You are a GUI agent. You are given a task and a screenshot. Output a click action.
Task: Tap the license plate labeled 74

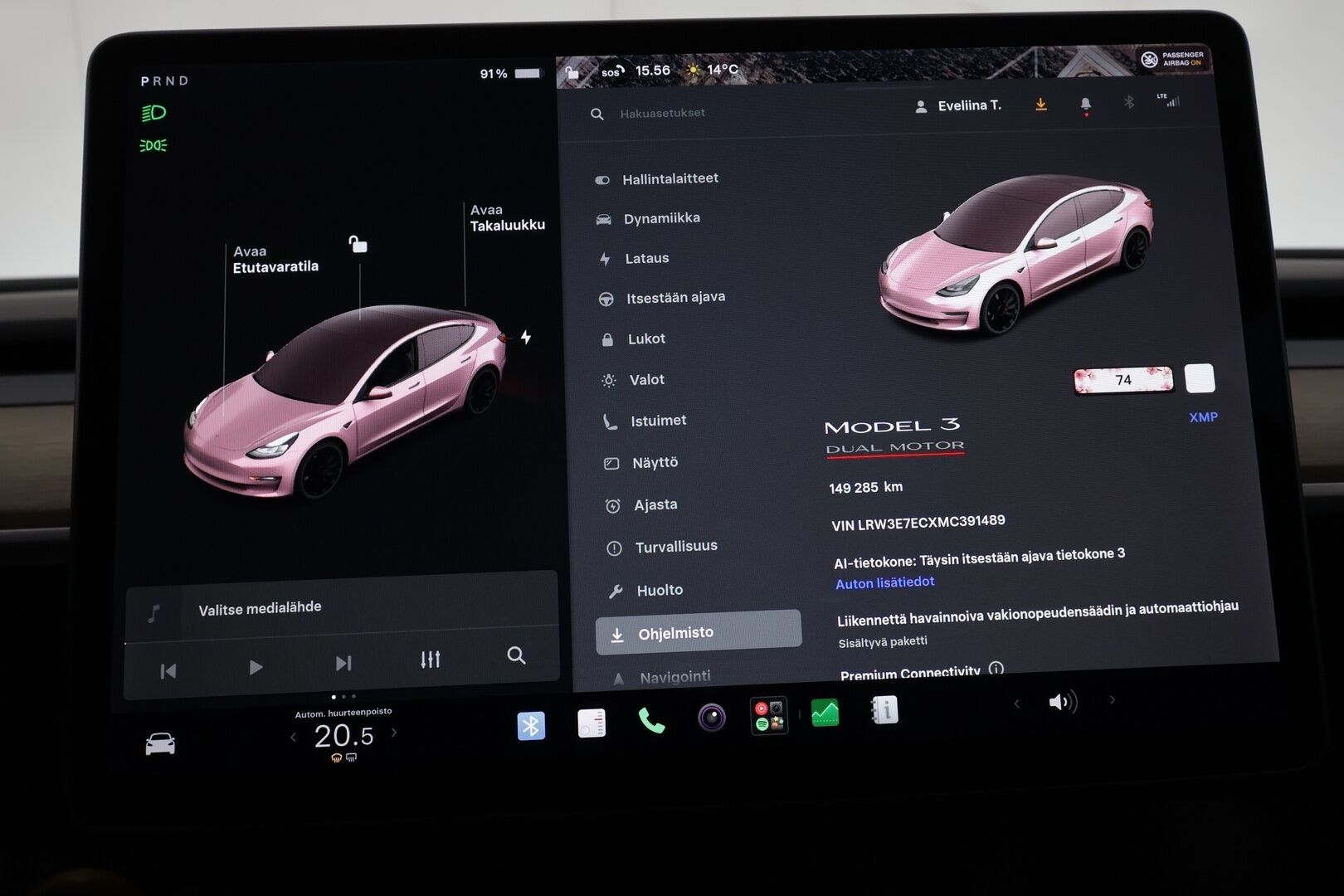(x=1123, y=380)
